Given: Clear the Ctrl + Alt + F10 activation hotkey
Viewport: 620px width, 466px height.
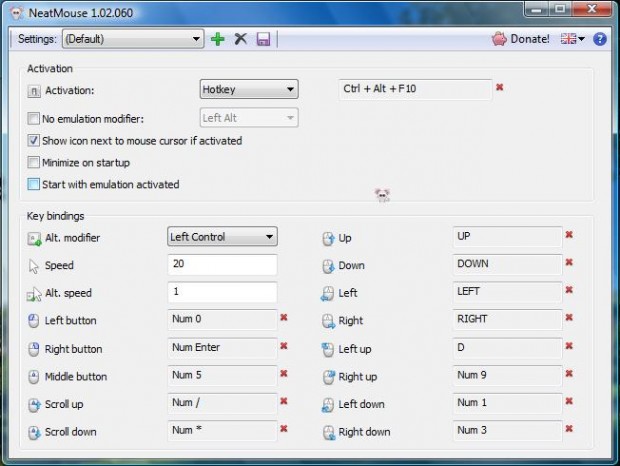Looking at the screenshot, I should [500, 88].
